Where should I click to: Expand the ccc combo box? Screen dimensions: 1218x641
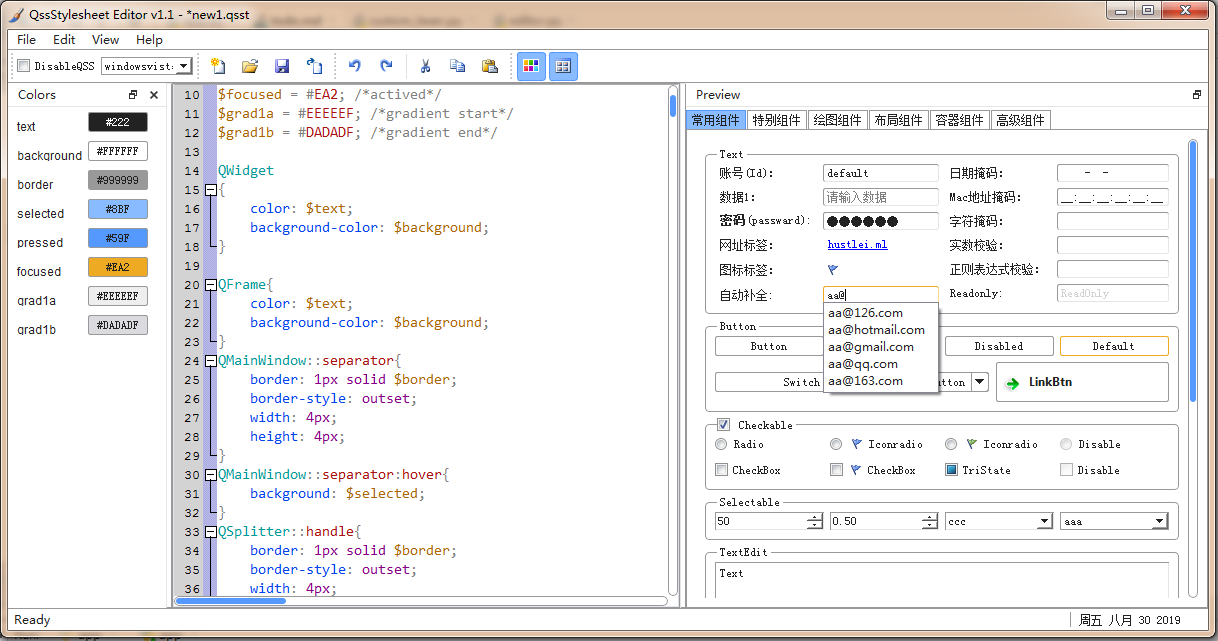tap(1044, 521)
